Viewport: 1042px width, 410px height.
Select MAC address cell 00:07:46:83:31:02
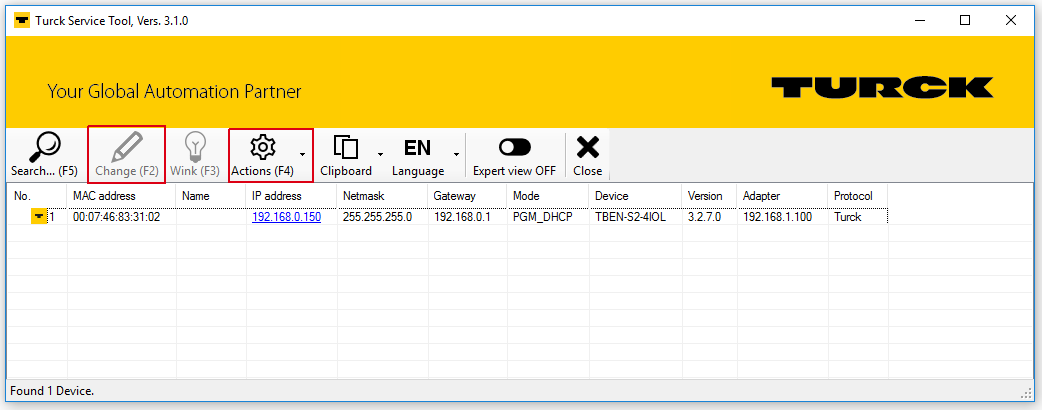122,217
